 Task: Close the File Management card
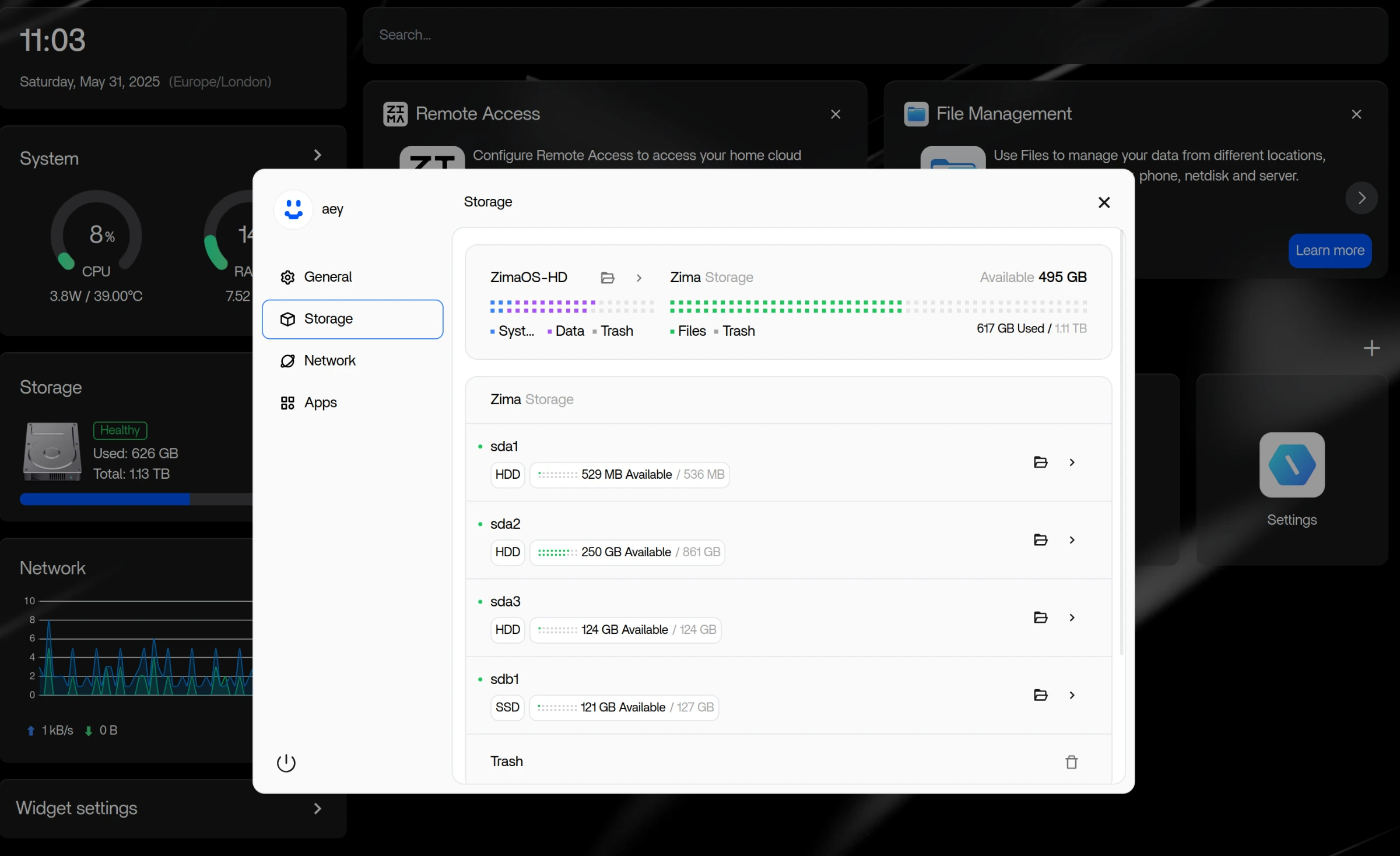[1356, 114]
